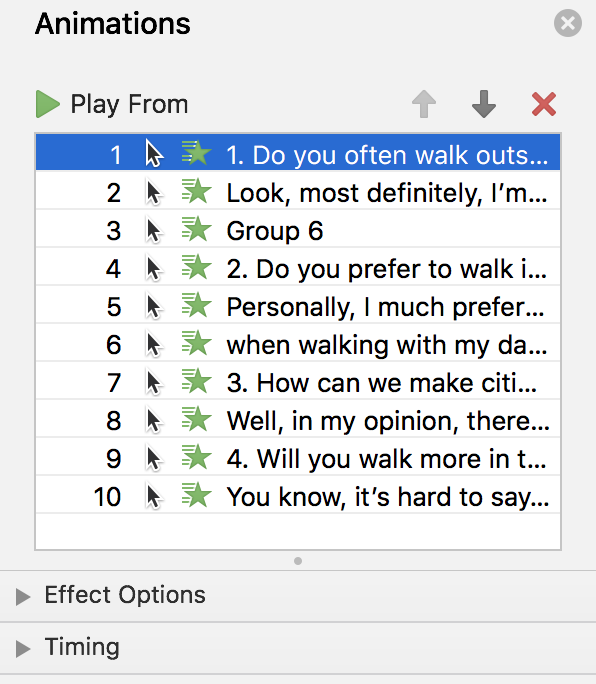Select animation 'You know, it's hard to say...'
596x684 pixels.
tap(298, 495)
